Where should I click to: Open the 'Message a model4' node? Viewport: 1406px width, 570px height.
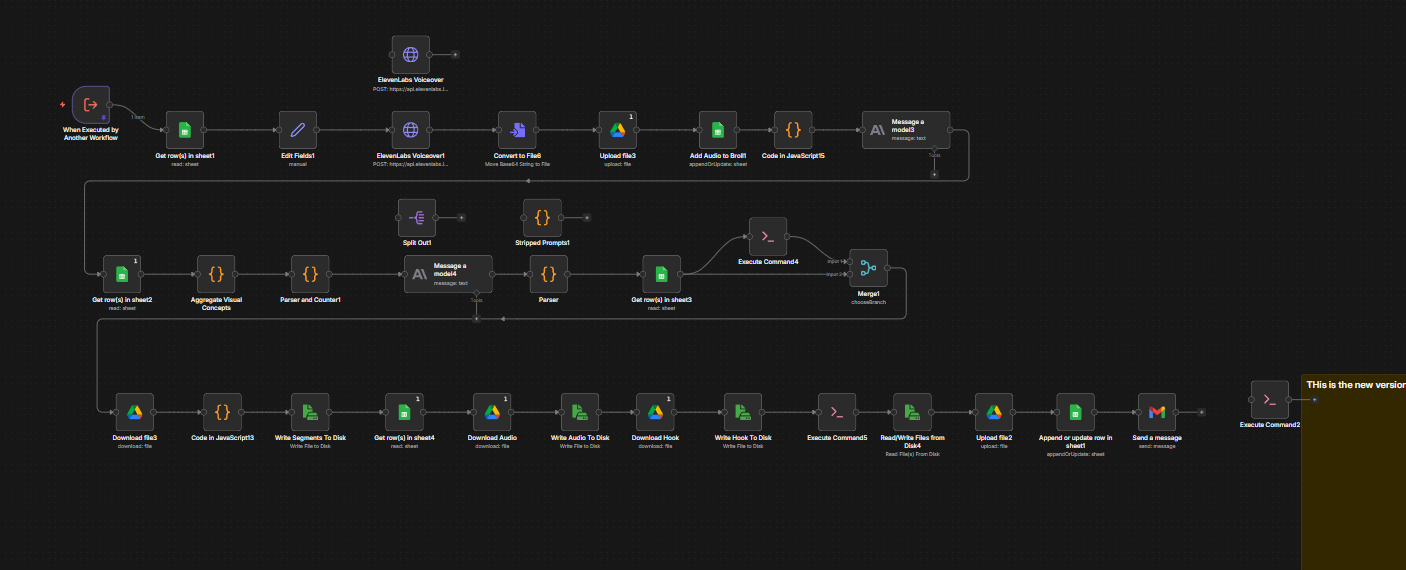[449, 274]
